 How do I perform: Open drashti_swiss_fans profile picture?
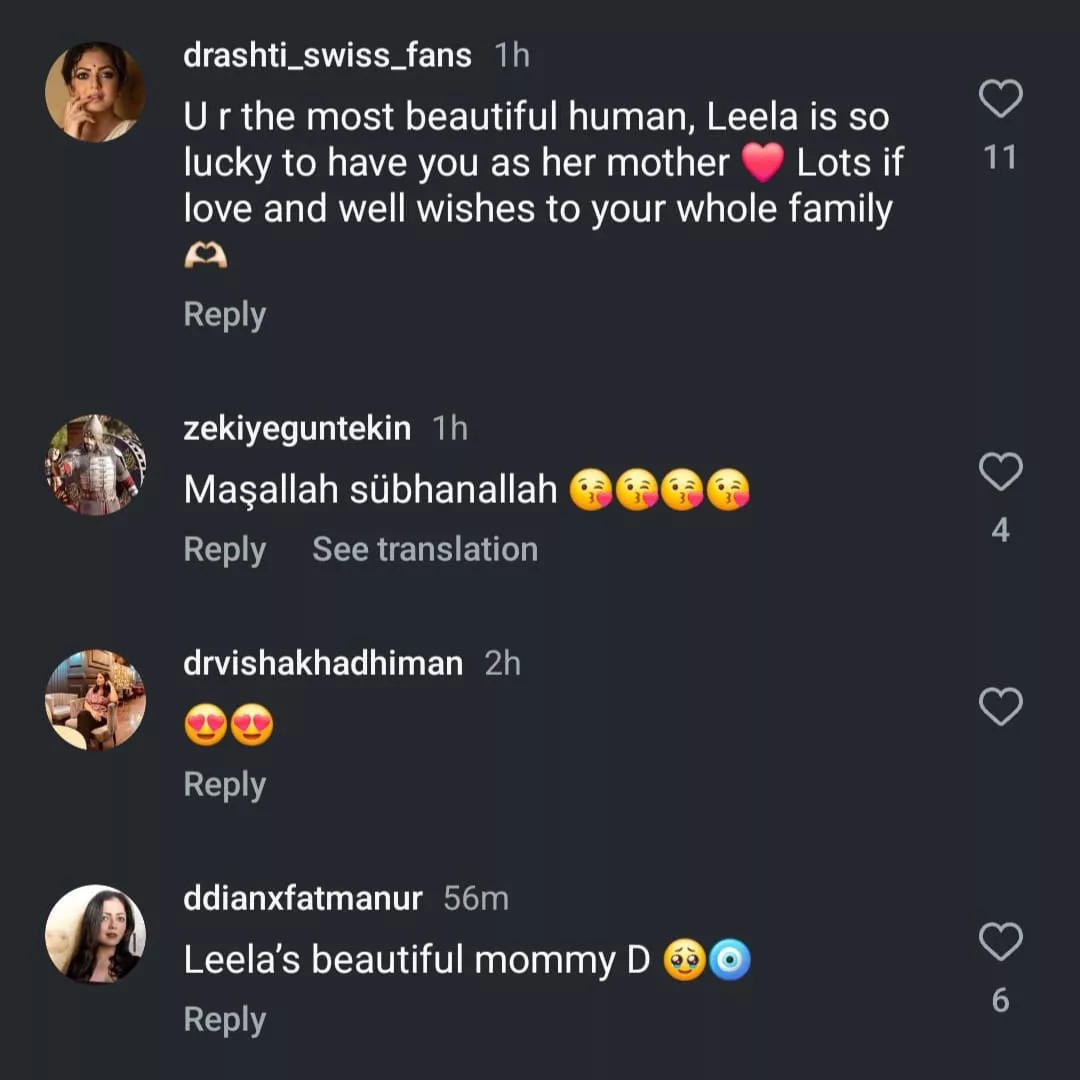click(x=95, y=92)
